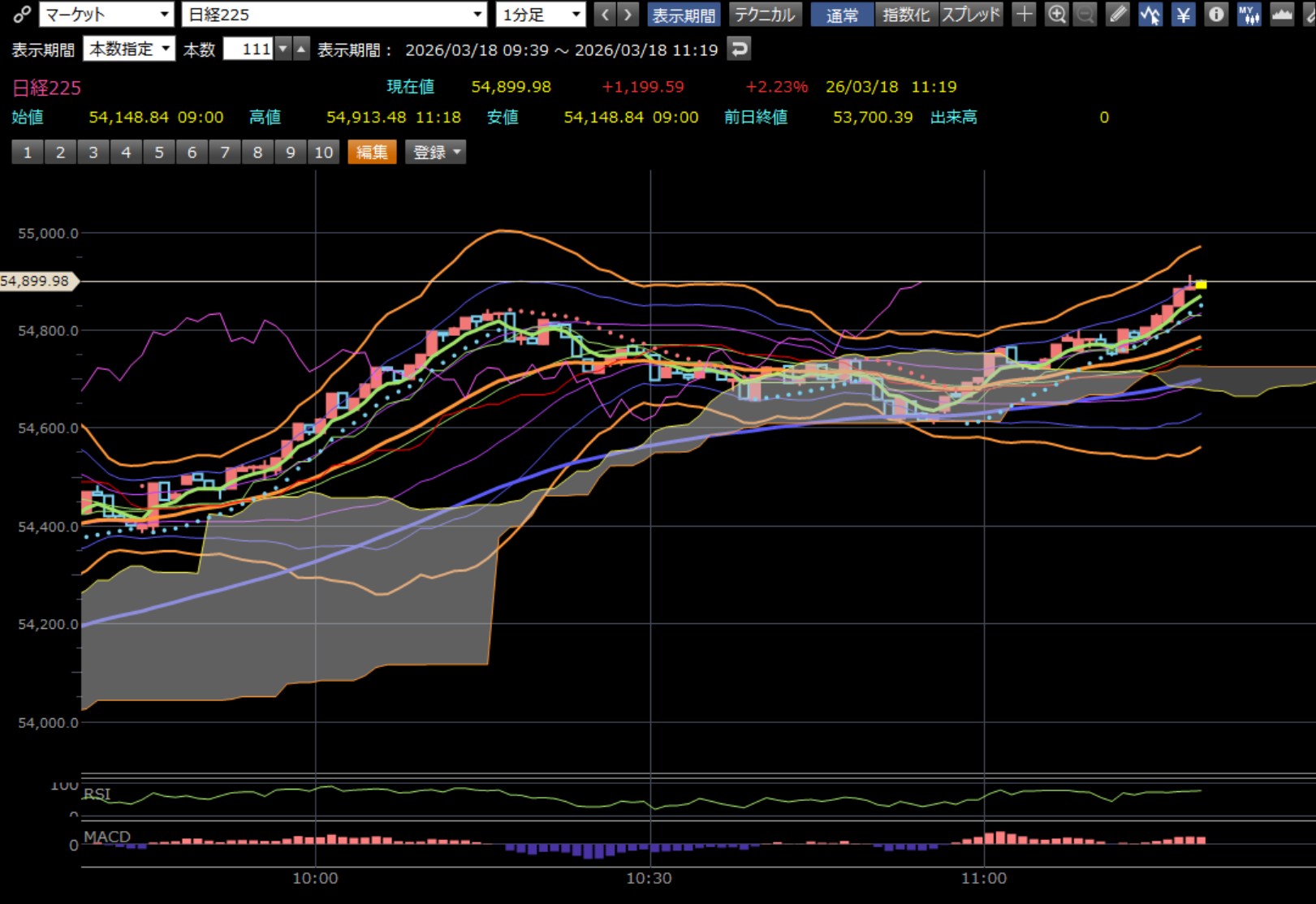The image size is (1316, 904).
Task: Click the MY chart settings icon
Action: click(x=1249, y=15)
